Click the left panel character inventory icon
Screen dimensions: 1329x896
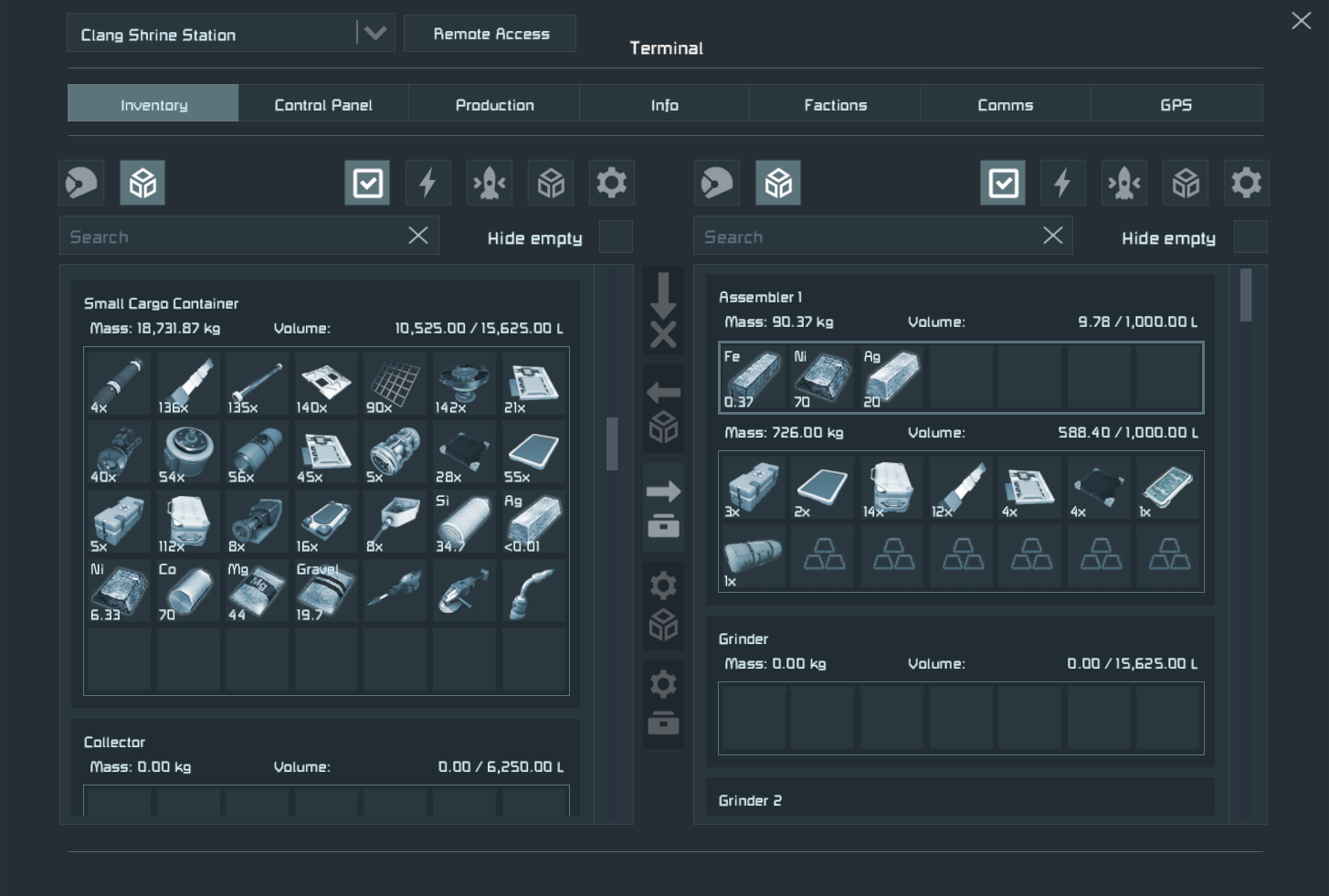click(x=81, y=183)
